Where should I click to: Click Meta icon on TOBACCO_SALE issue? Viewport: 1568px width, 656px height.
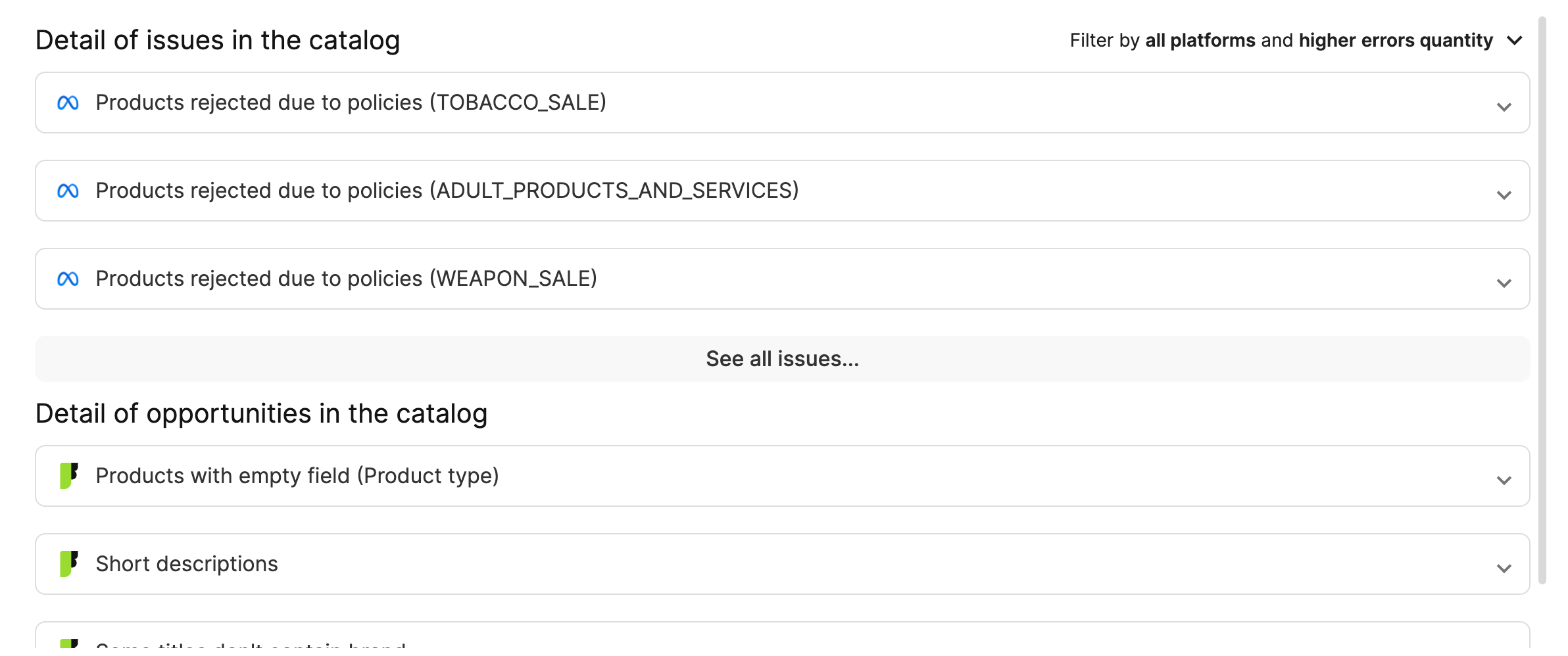pos(68,103)
